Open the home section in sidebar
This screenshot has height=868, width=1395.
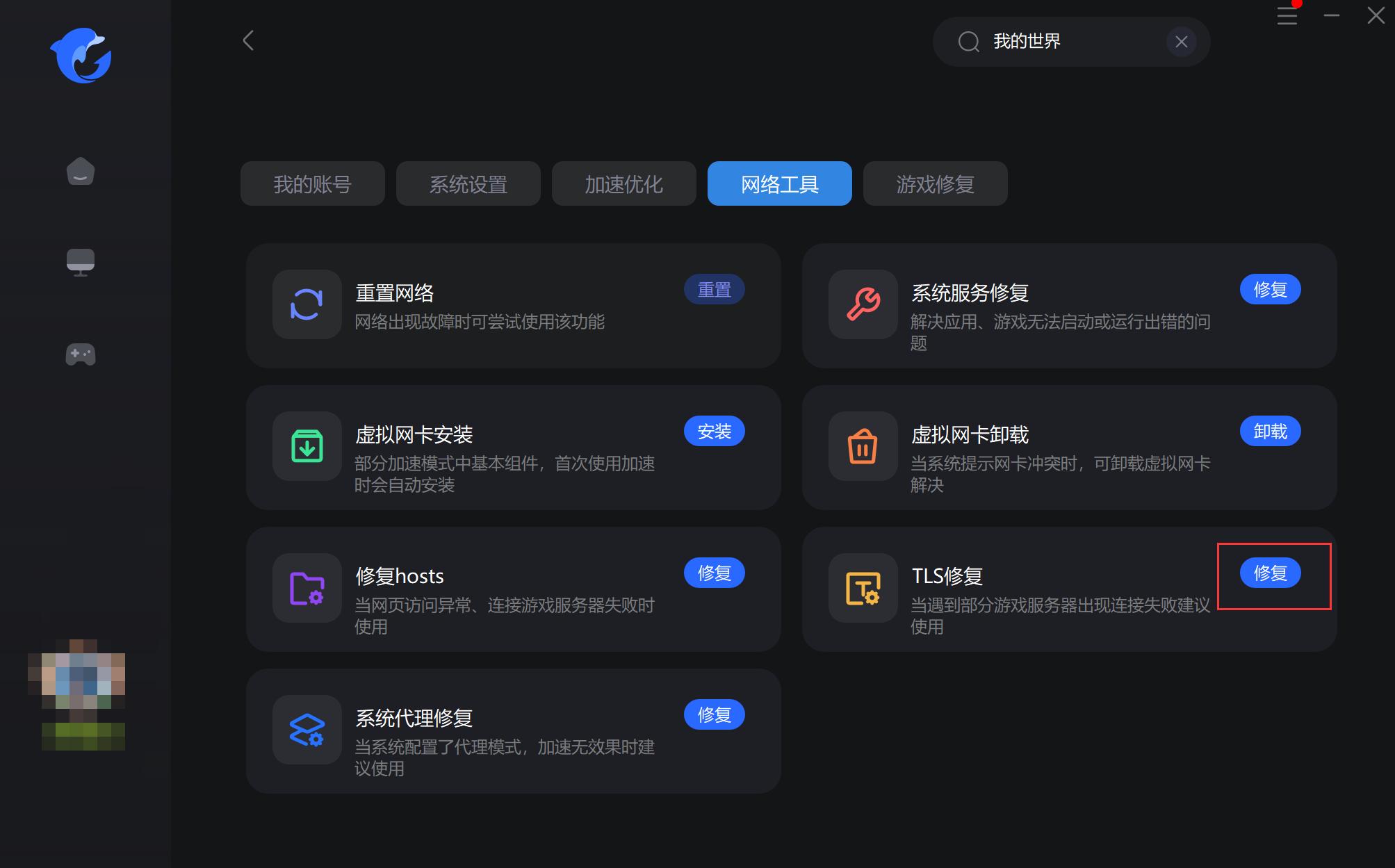pyautogui.click(x=80, y=171)
